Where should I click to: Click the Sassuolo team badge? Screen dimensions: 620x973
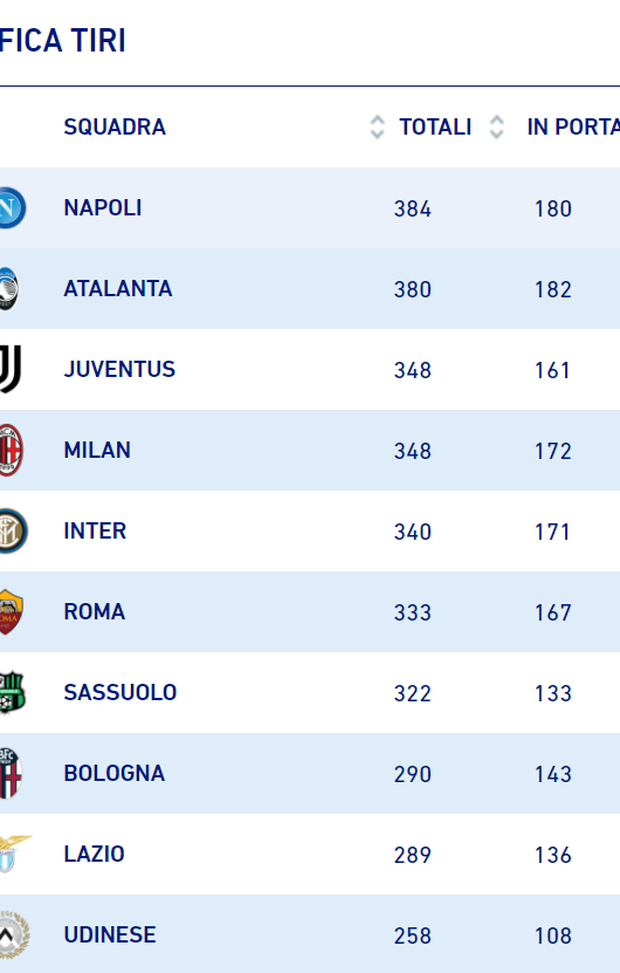pos(10,693)
